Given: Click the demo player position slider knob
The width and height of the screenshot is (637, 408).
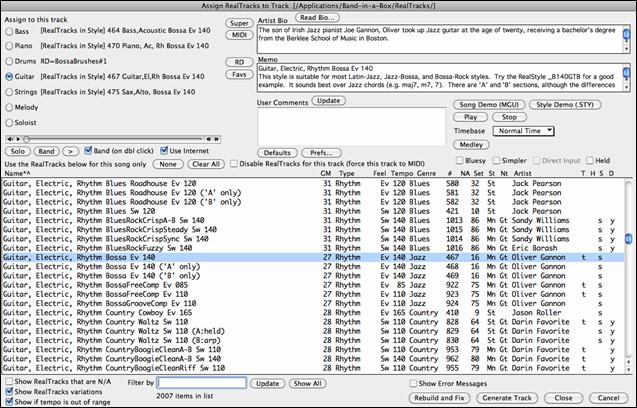Looking at the screenshot, I should coord(26,139).
